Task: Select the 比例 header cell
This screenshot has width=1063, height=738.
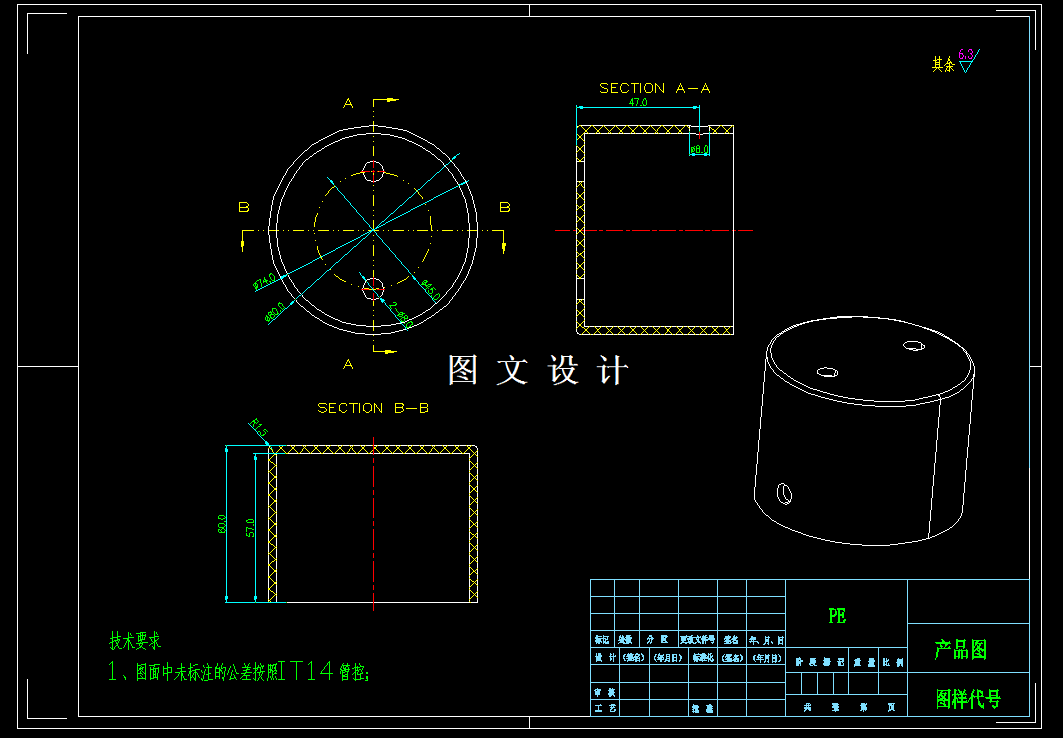Action: click(894, 662)
